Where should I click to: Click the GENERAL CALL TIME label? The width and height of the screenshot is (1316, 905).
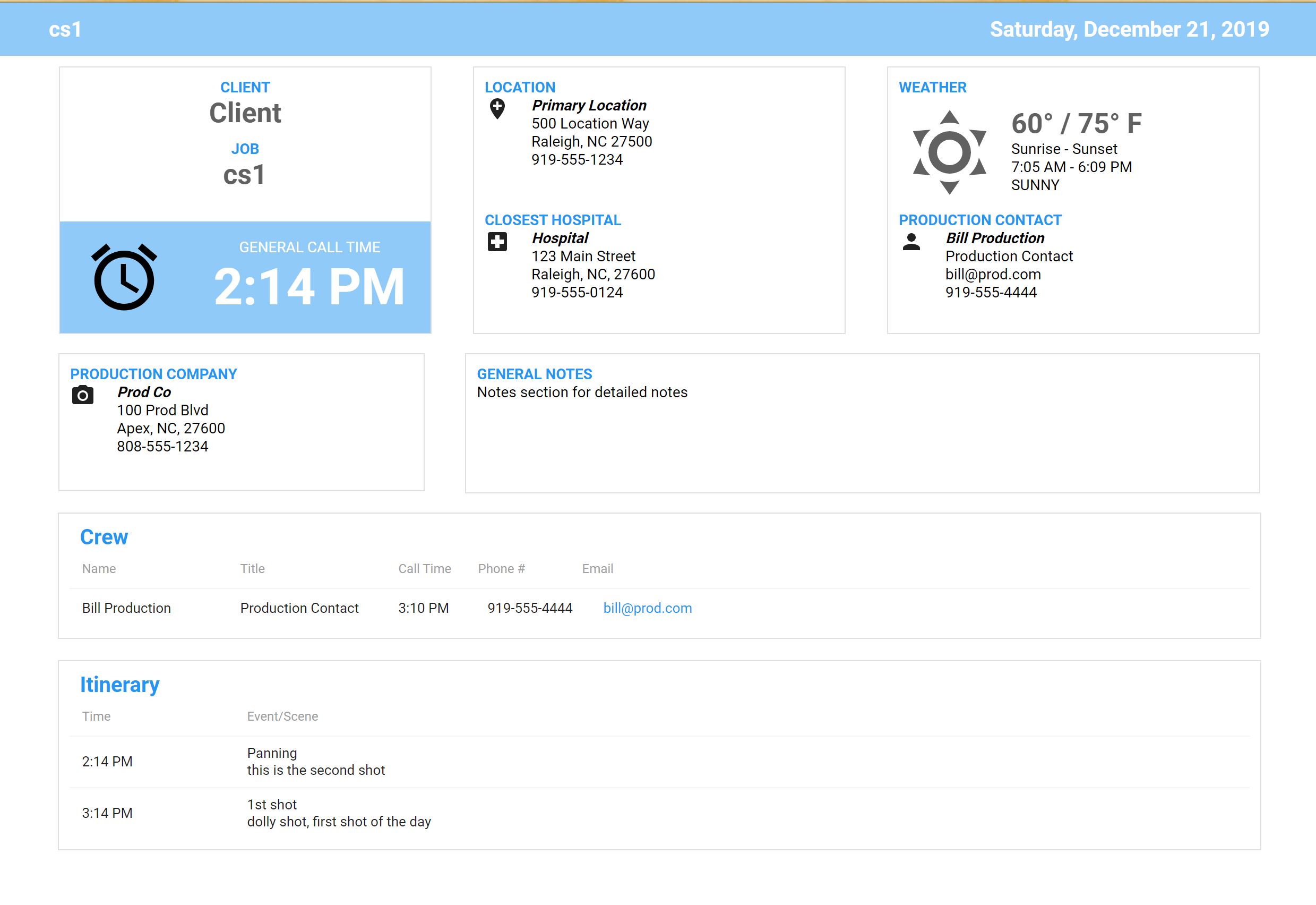pos(309,247)
